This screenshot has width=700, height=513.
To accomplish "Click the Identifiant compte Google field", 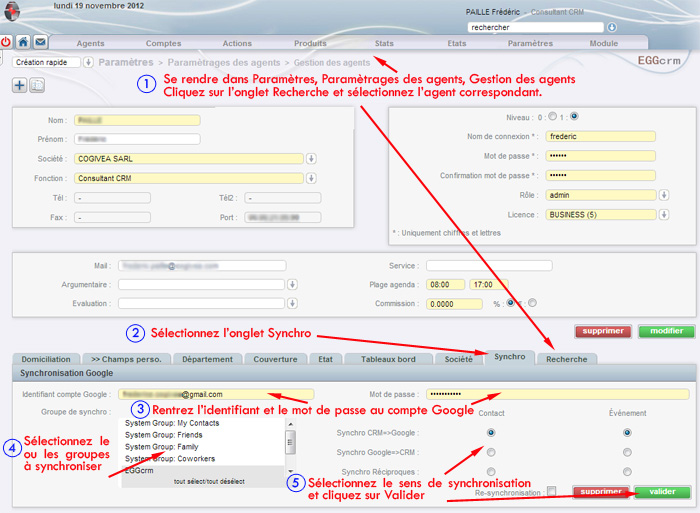I will click(x=216, y=394).
